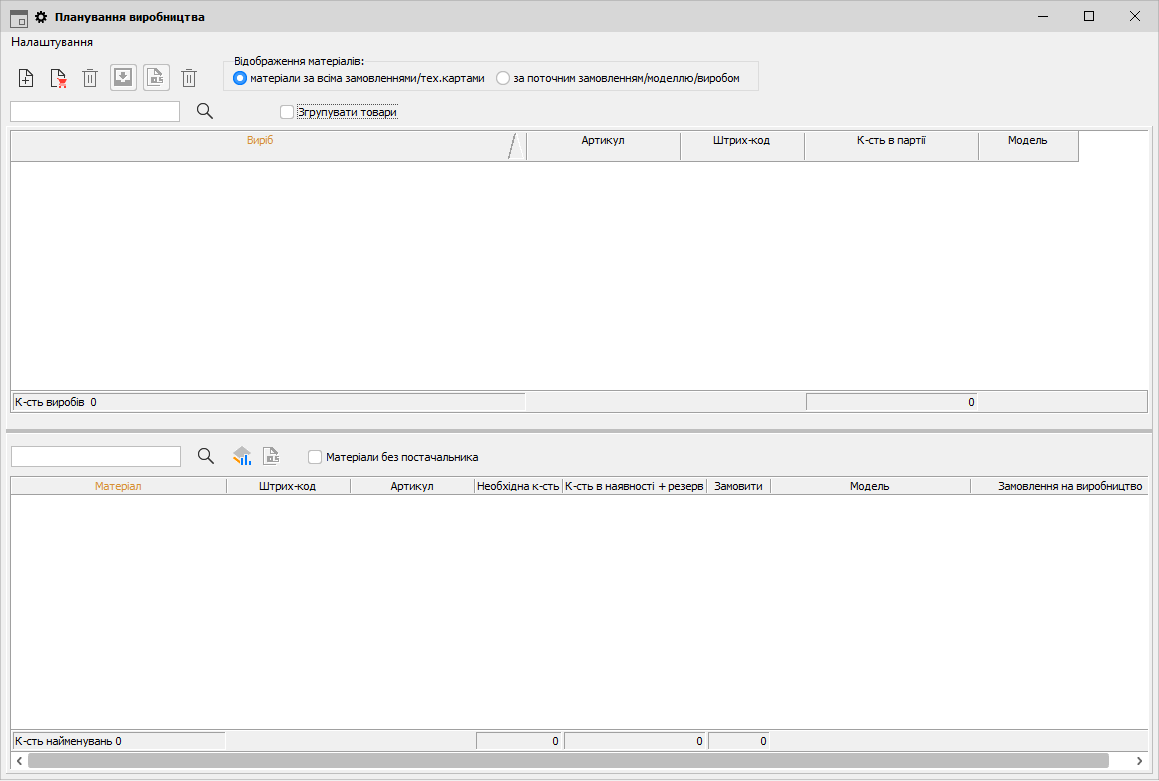The height and width of the screenshot is (781, 1159).
Task: Click the 'Матеріал' column header
Action: coord(118,486)
